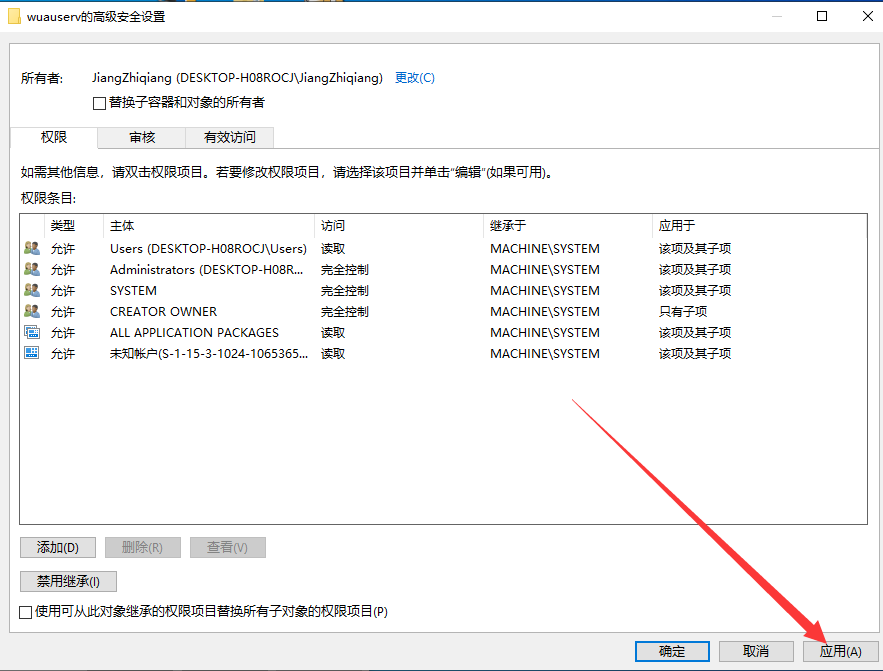Click the group icon beside Users entry
Viewport: 883px width, 671px height.
pos(32,248)
